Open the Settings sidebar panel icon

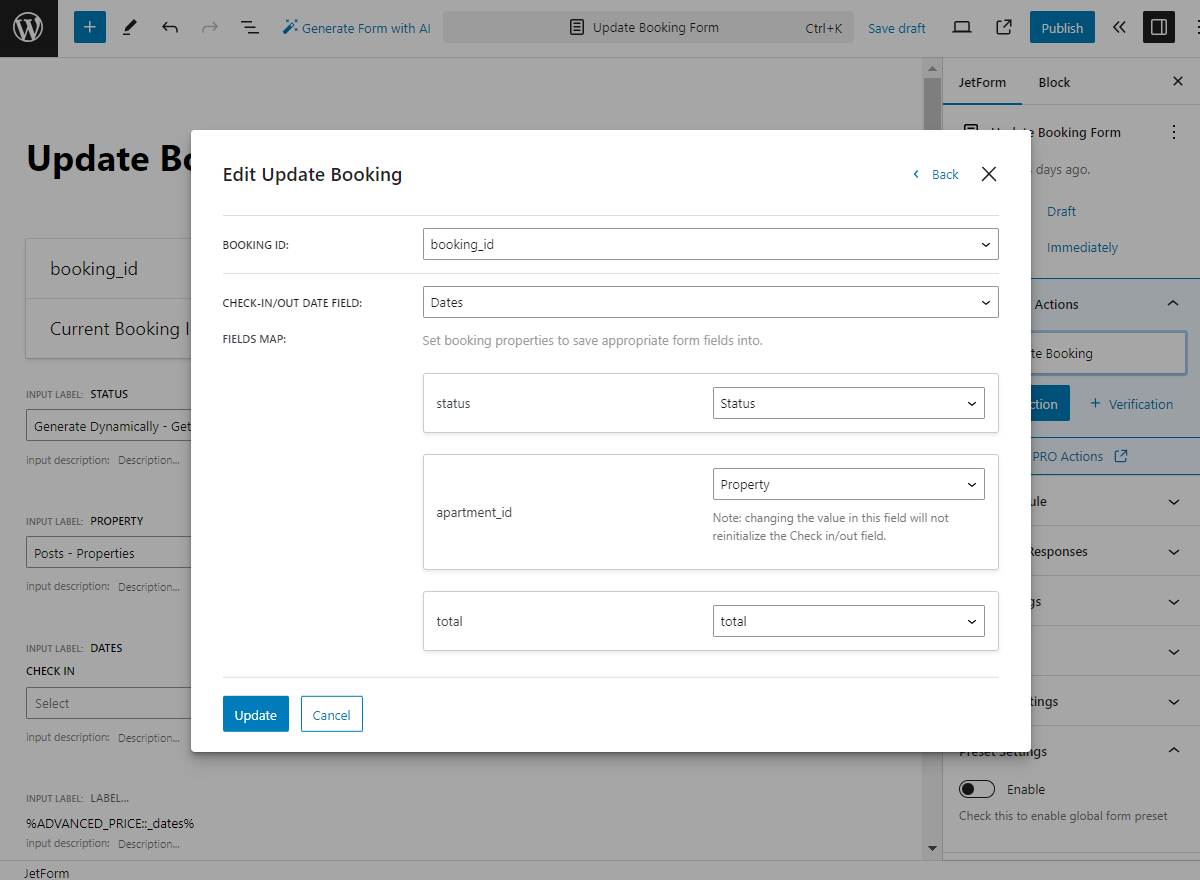point(1159,27)
